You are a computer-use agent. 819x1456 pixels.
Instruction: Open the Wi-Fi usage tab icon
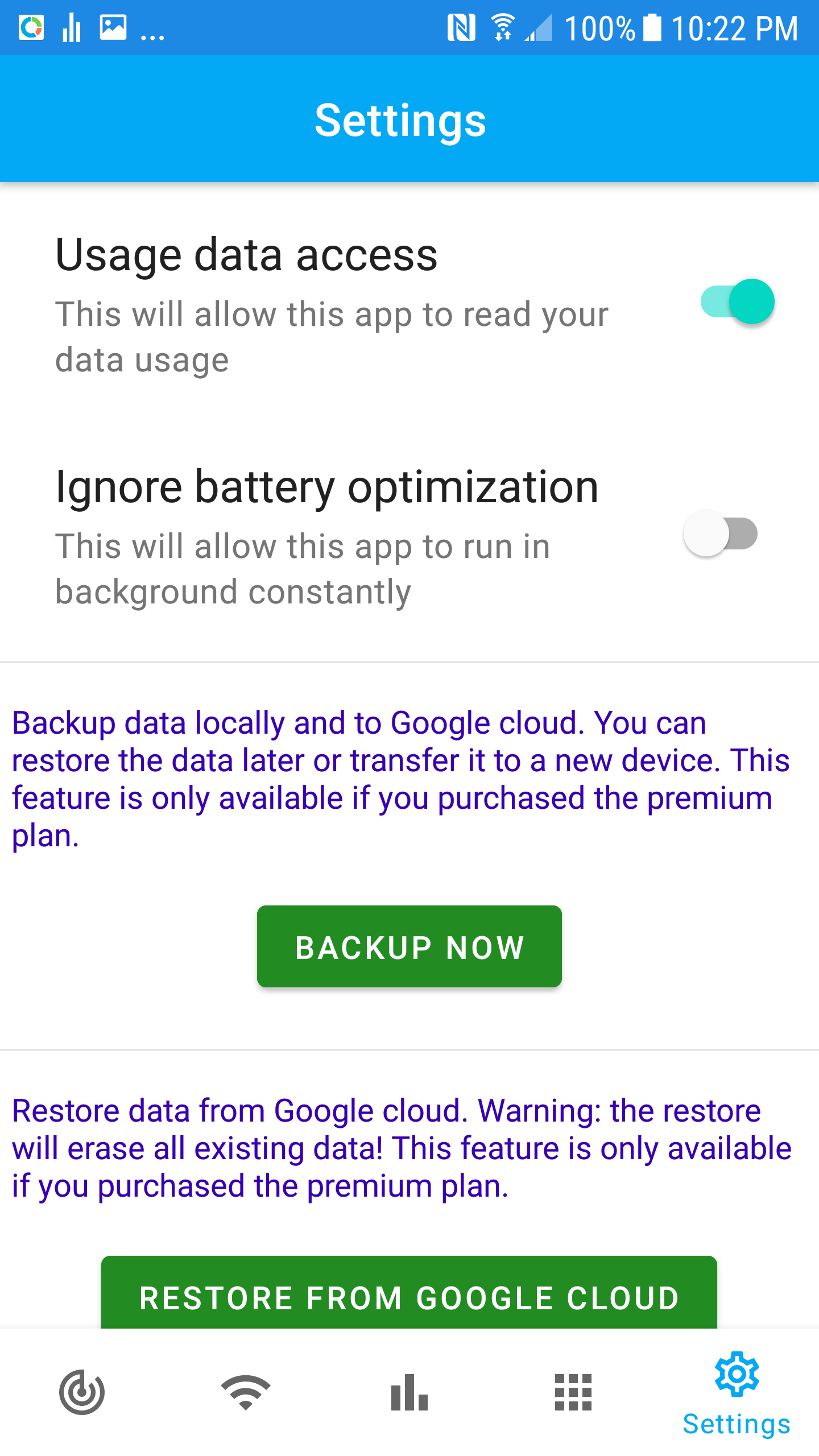coord(246,1392)
